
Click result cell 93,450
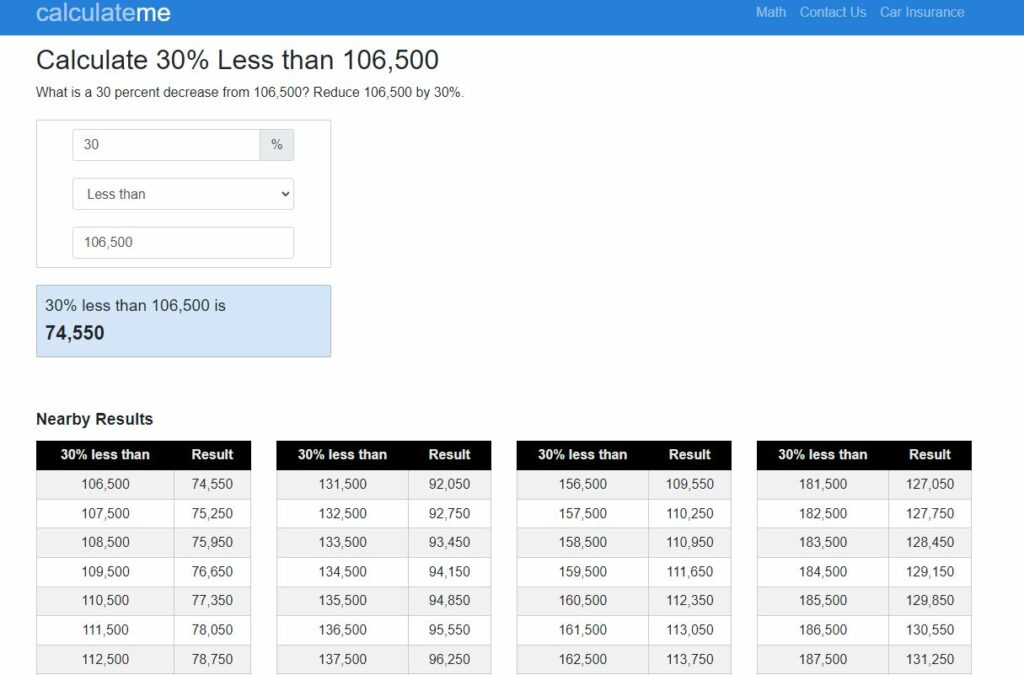(449, 542)
